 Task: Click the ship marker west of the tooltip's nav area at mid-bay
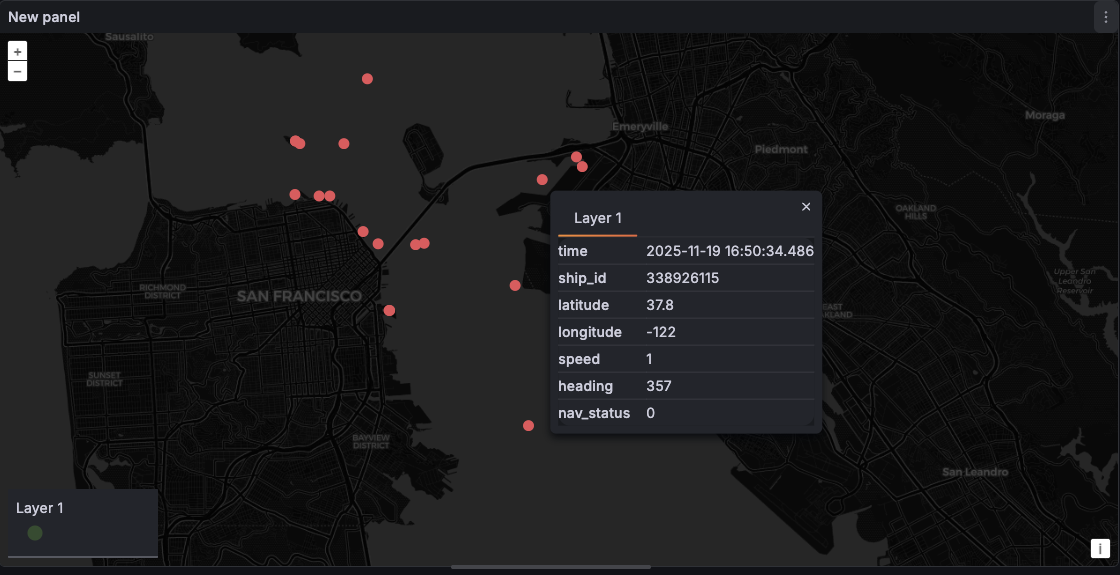click(x=515, y=286)
